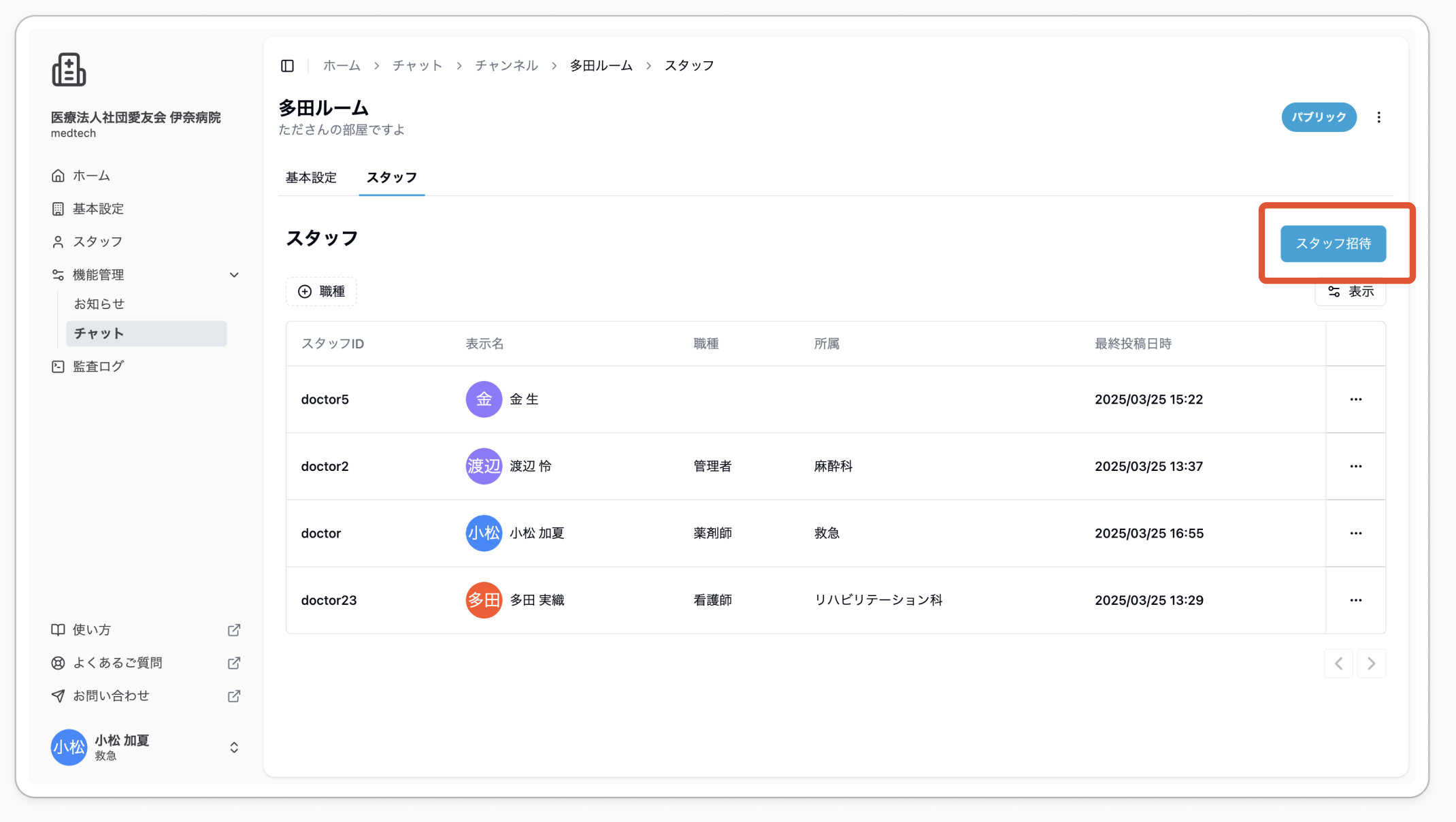Go to previous page arrow
This screenshot has width=1456, height=822.
[1338, 663]
